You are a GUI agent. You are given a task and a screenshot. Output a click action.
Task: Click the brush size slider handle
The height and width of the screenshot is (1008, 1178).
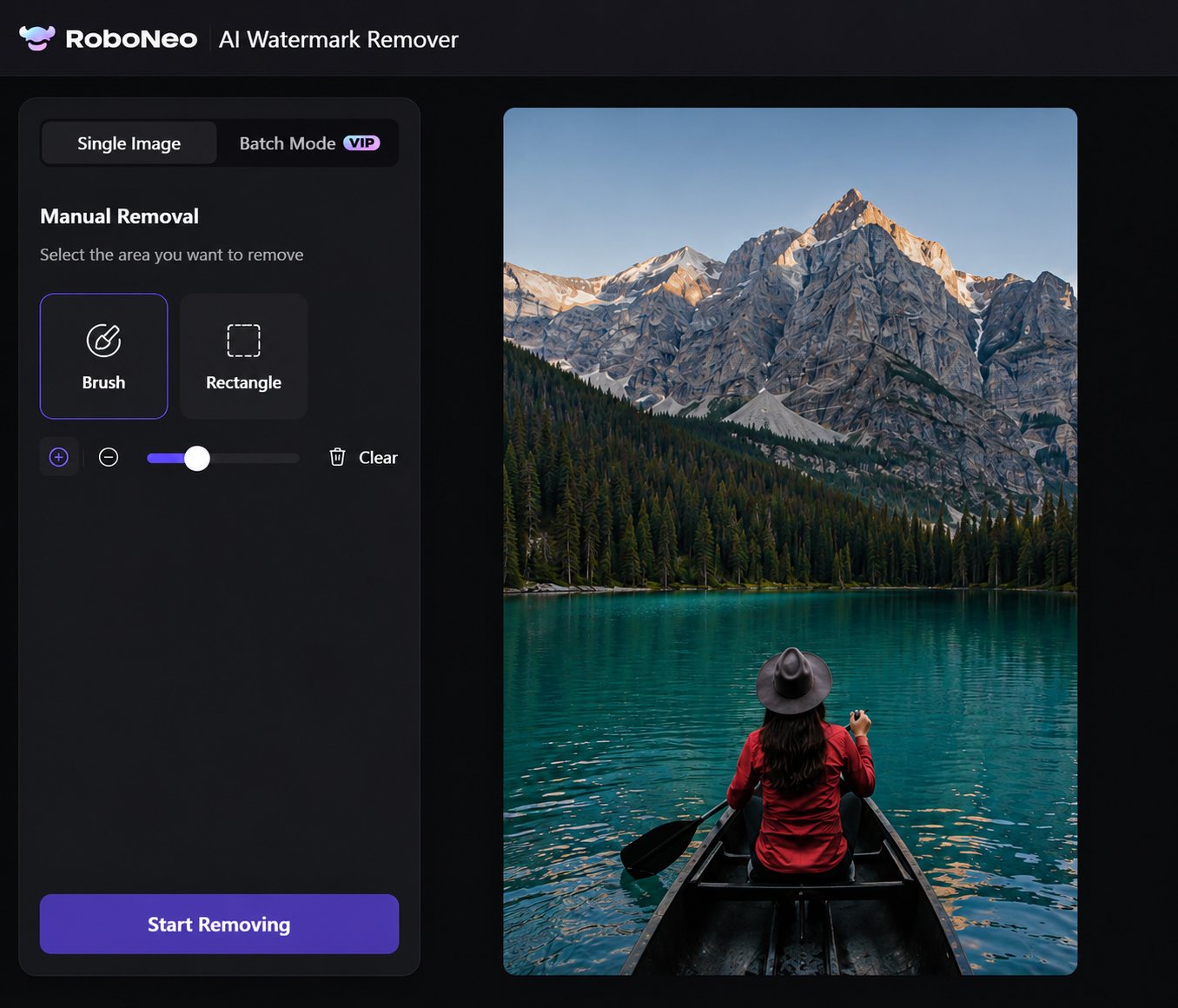coord(197,458)
